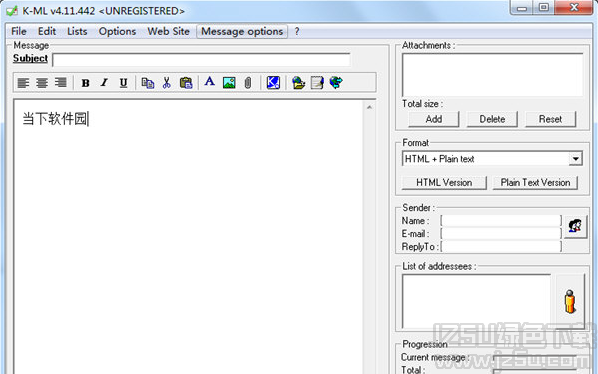Open the Lists menu
The image size is (598, 374).
(x=77, y=31)
